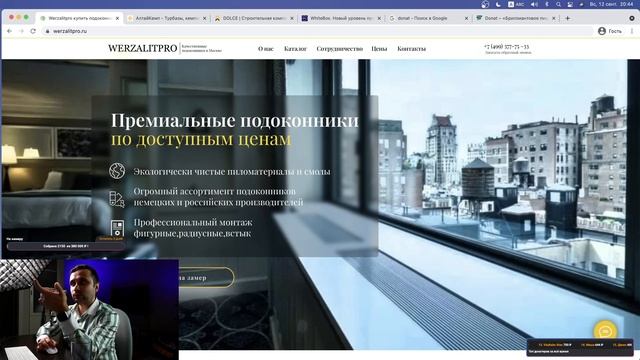The width and height of the screenshot is (640, 360).
Task: Click the installation icon beside Профессиональный монтаж
Action: tap(117, 228)
